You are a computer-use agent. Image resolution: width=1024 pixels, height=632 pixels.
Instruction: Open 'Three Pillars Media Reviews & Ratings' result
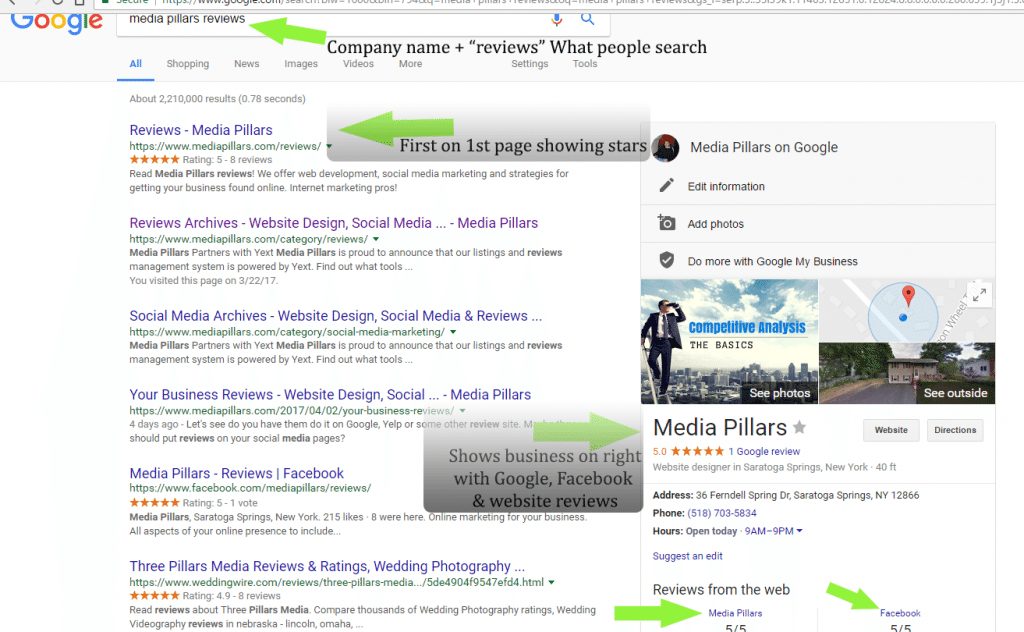327,566
